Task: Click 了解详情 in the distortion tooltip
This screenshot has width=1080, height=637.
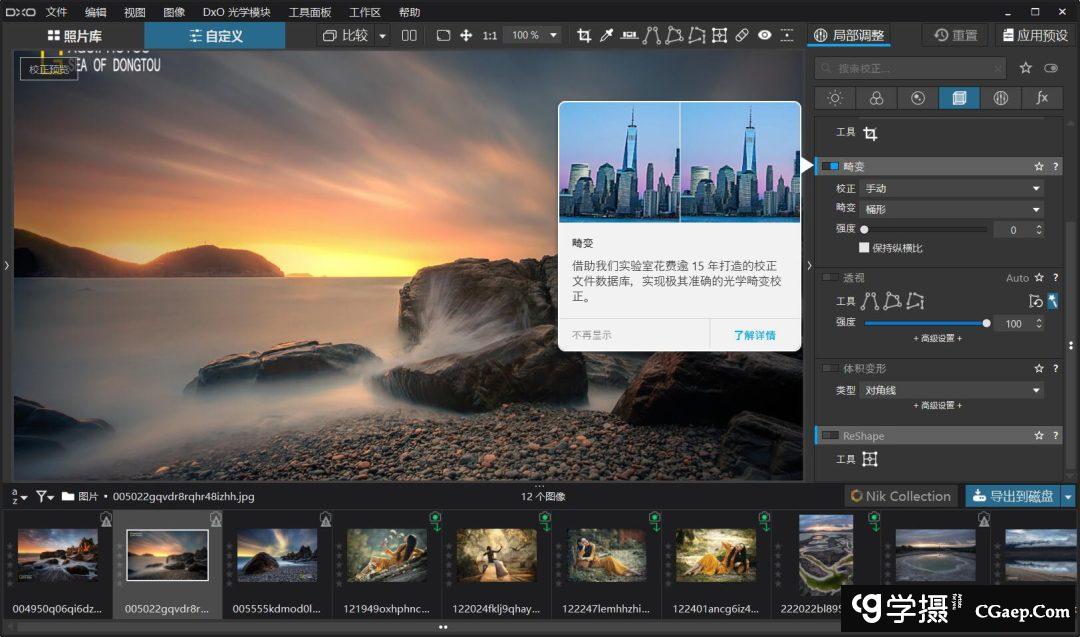Action: coord(754,335)
